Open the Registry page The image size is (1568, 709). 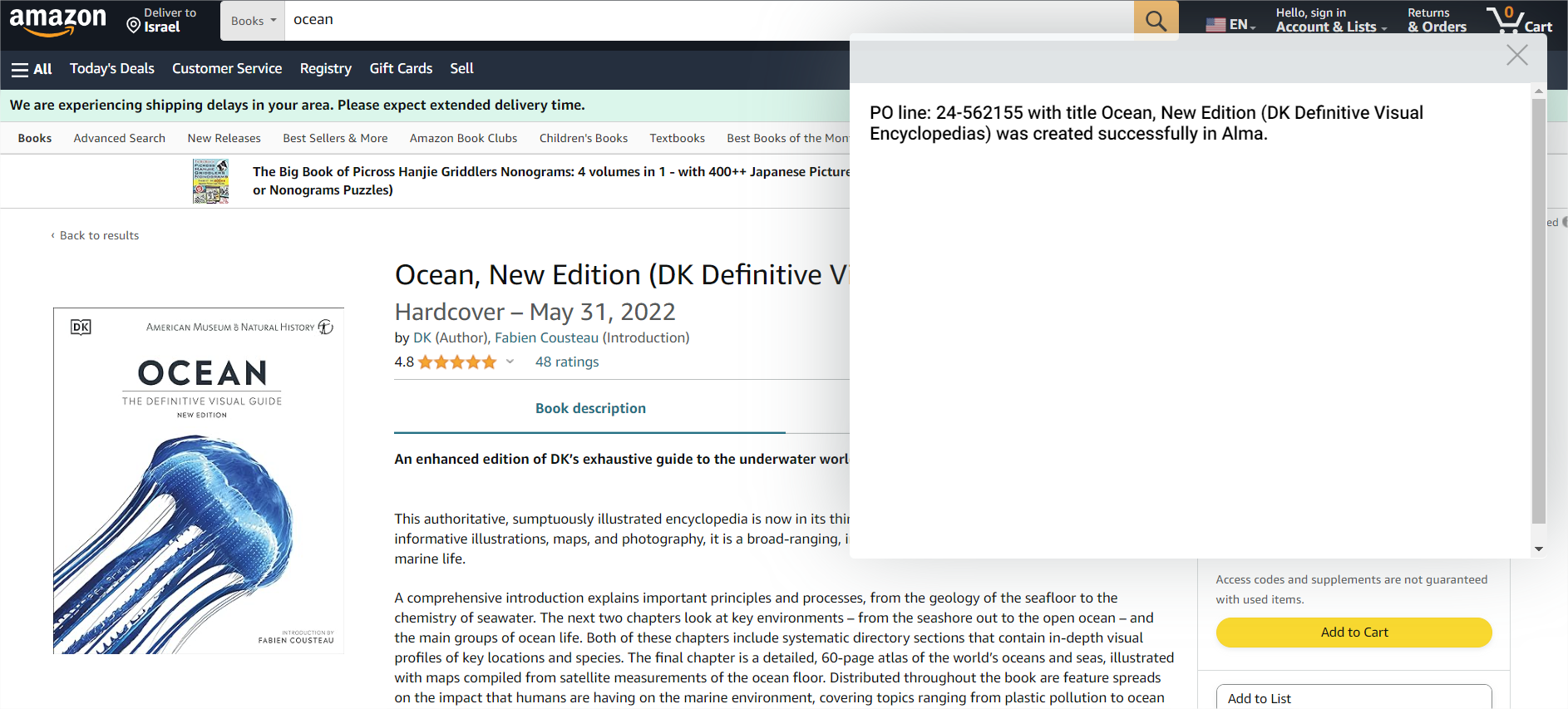tap(326, 68)
